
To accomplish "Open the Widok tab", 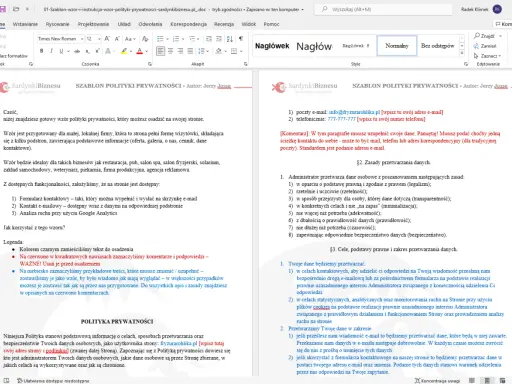I will (249, 24).
